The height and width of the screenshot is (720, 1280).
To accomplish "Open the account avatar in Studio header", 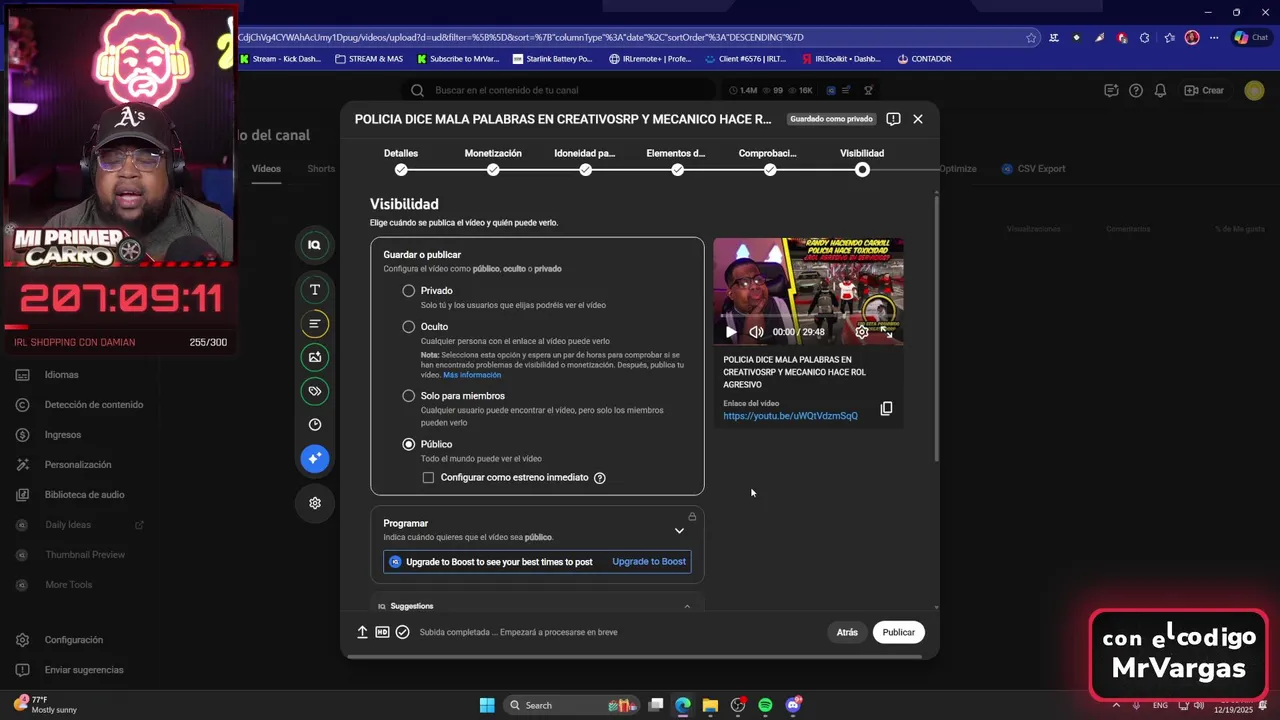I will pyautogui.click(x=1254, y=90).
